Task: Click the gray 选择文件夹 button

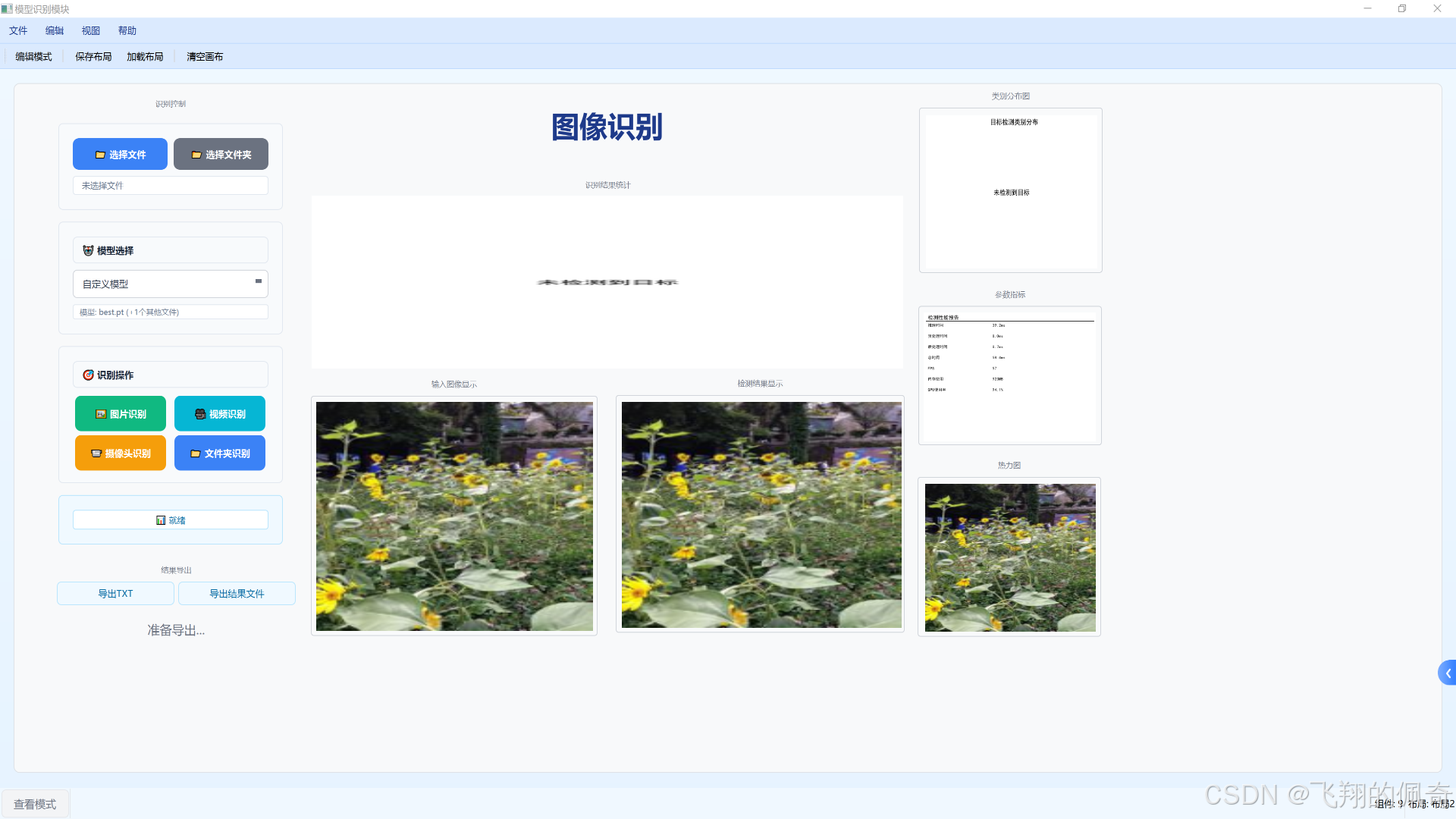Action: point(221,155)
